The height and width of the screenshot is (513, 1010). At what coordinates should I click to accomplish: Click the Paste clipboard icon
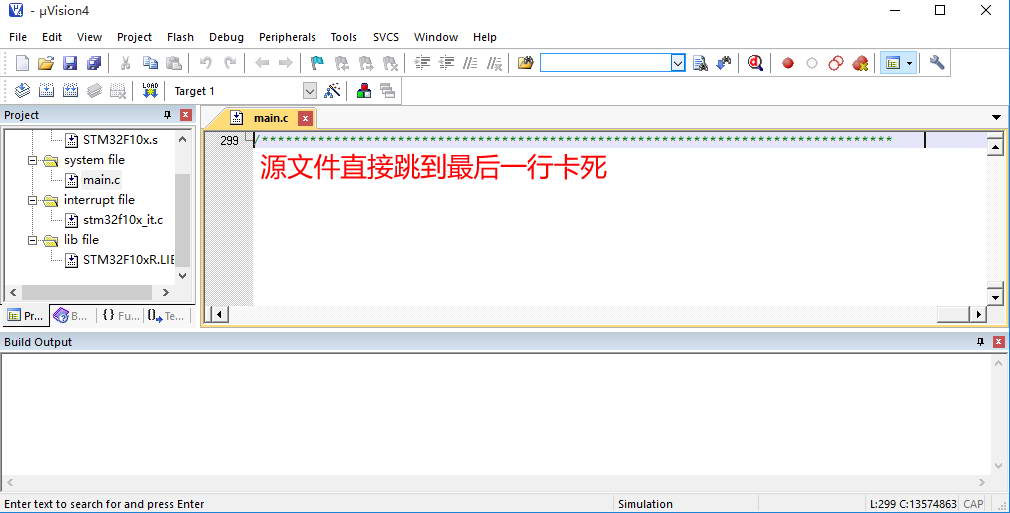174,63
